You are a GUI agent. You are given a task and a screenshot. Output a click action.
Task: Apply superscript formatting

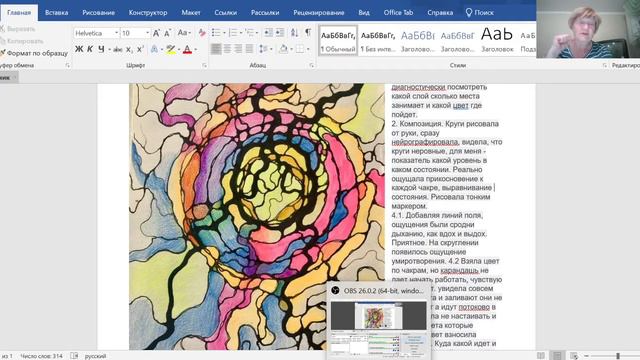pyautogui.click(x=140, y=49)
